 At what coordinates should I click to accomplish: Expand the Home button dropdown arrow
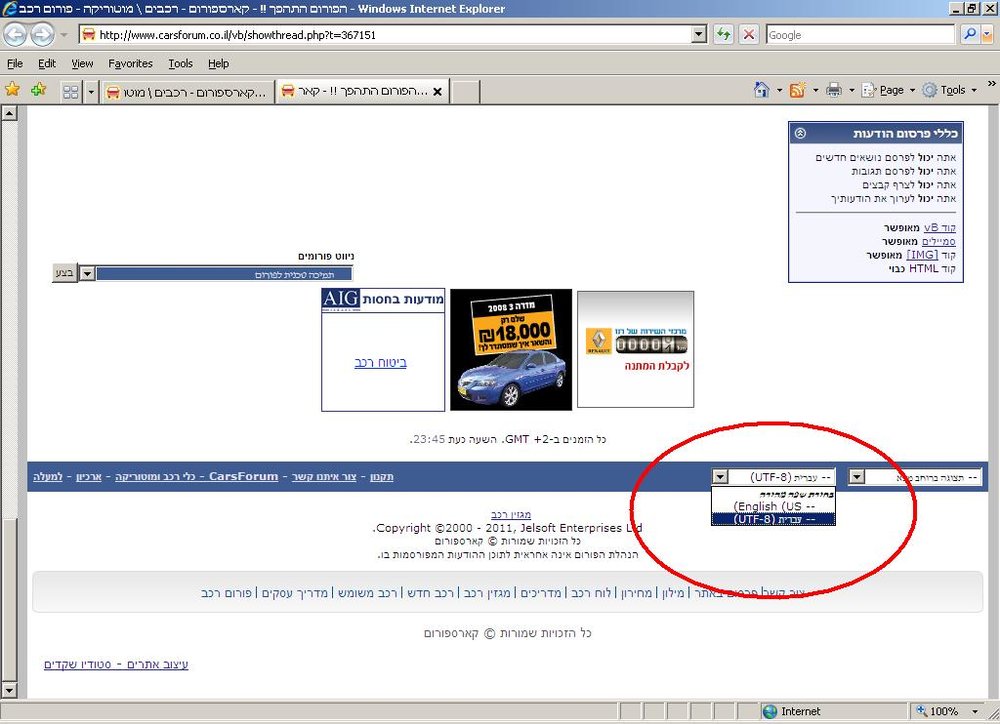(x=779, y=91)
